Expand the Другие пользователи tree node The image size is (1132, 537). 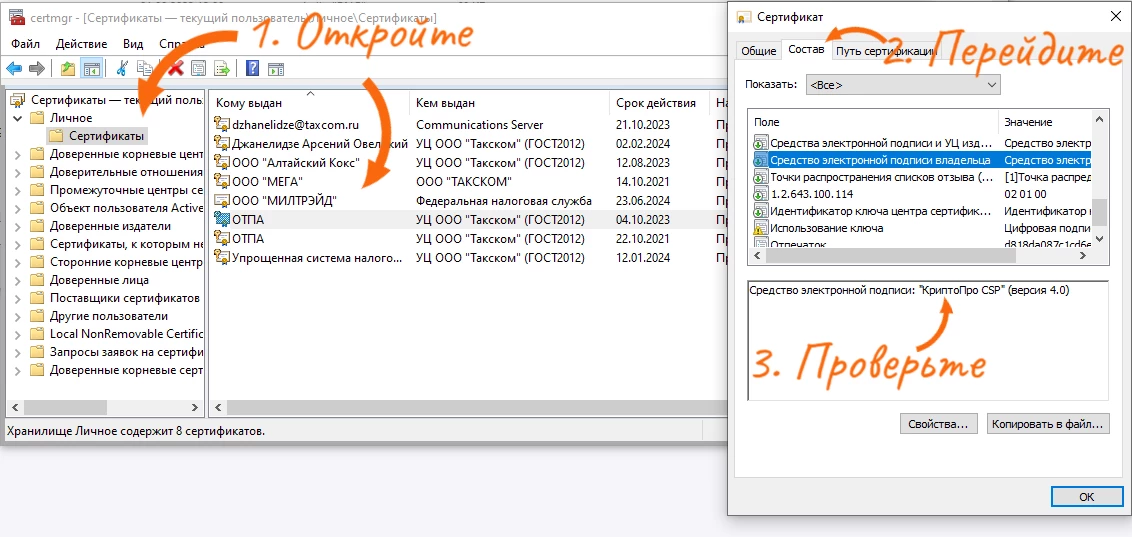19,316
